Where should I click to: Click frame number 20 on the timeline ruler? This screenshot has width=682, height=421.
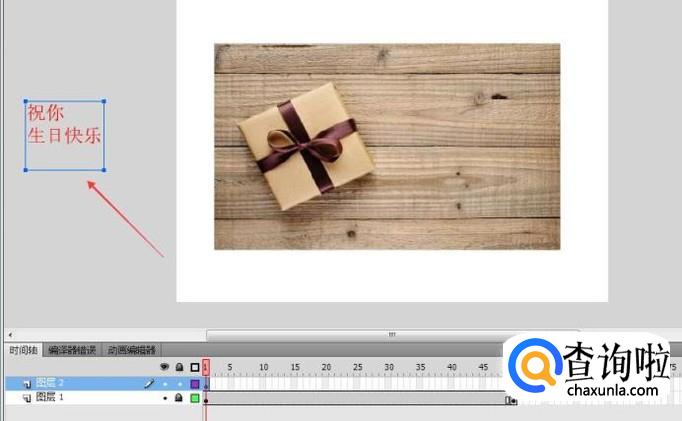coord(326,368)
